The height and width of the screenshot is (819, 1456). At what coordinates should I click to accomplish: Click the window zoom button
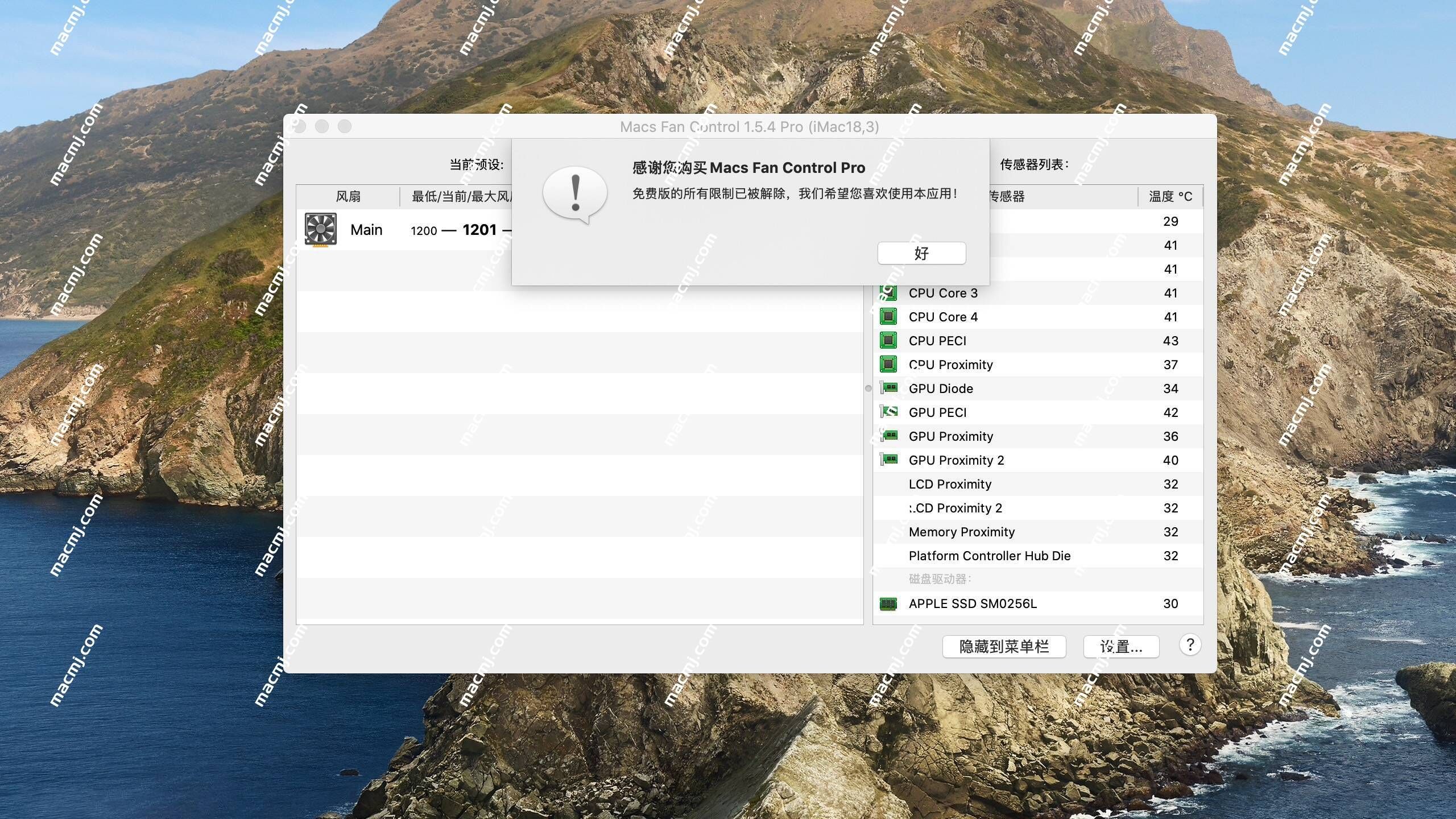pos(345,126)
